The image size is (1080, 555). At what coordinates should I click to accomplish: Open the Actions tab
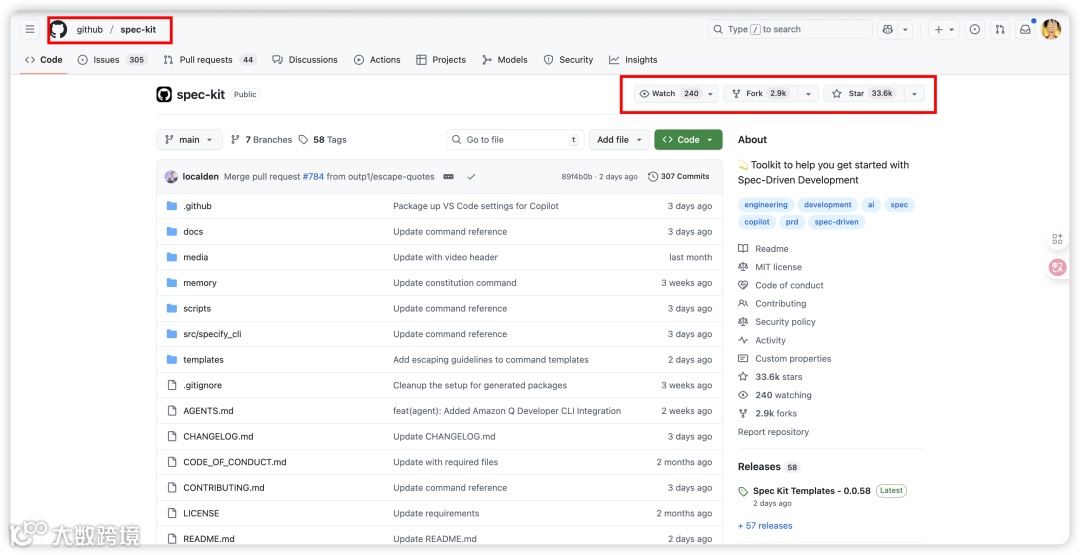[377, 60]
